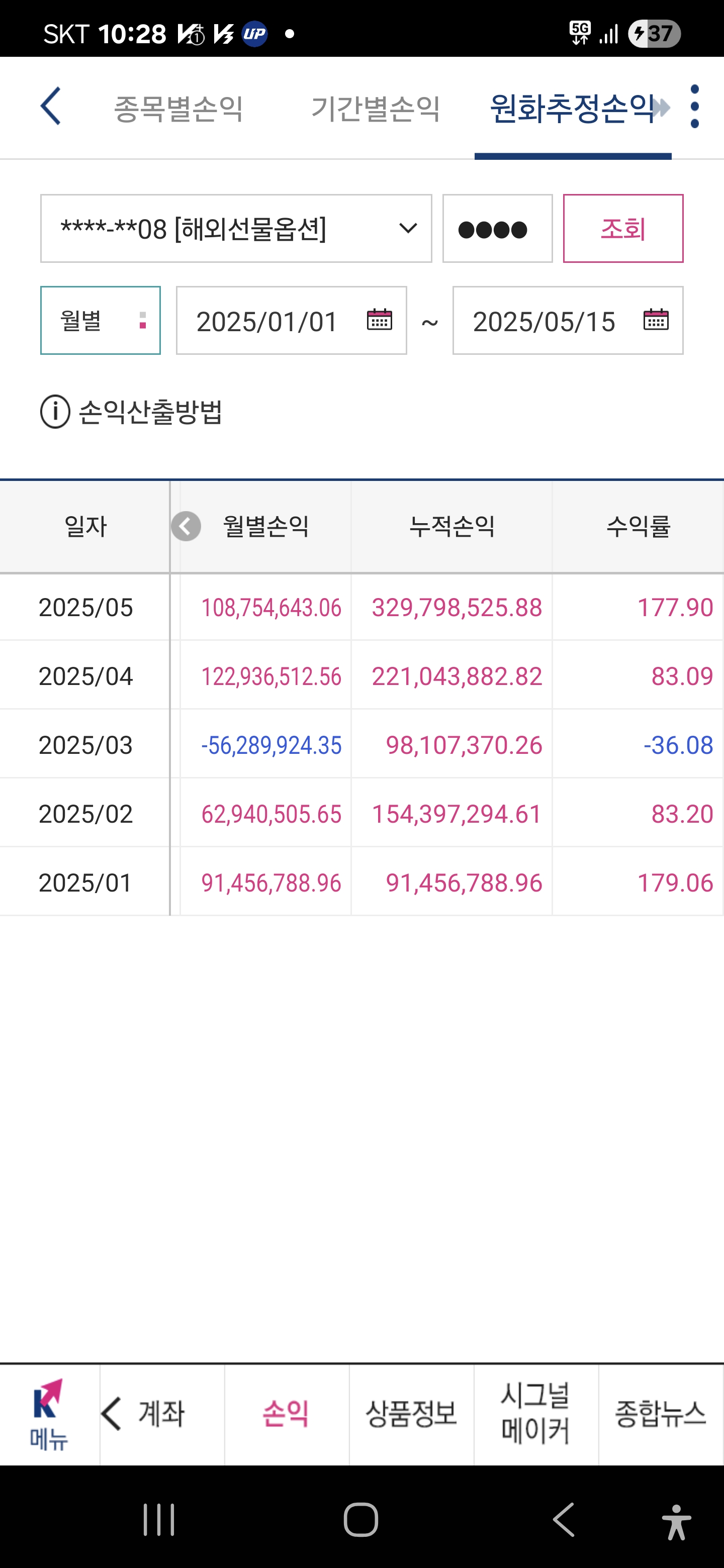Tap the Android back navigation button
This screenshot has height=1568, width=724.
pyautogui.click(x=564, y=1519)
